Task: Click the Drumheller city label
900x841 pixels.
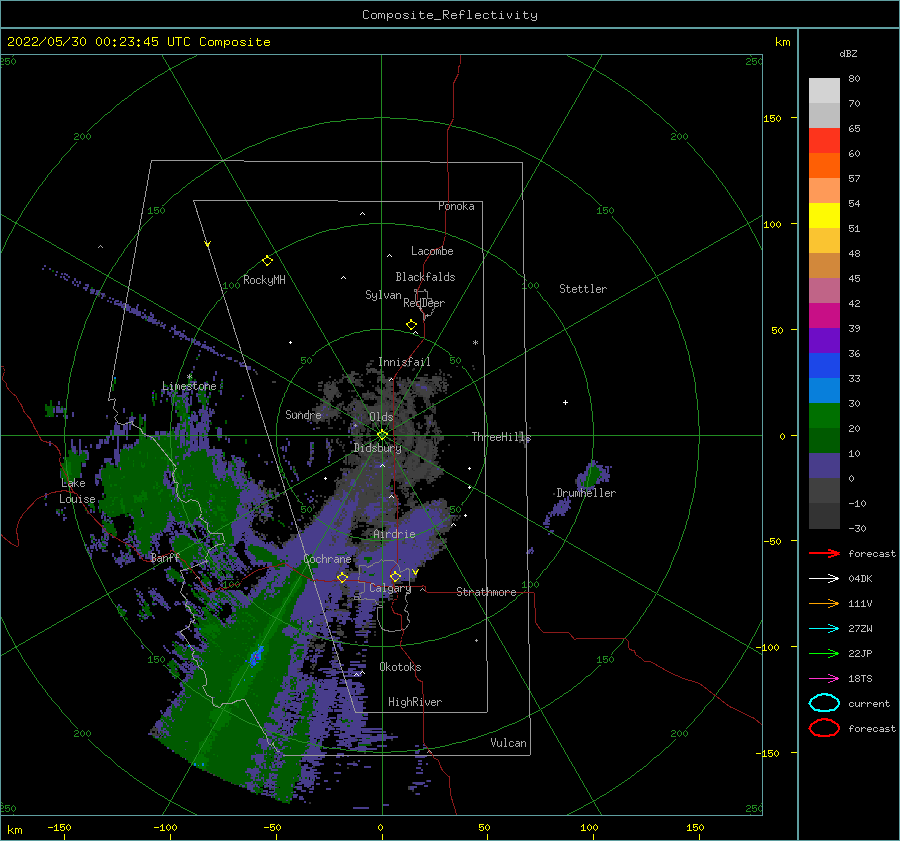Action: [586, 493]
